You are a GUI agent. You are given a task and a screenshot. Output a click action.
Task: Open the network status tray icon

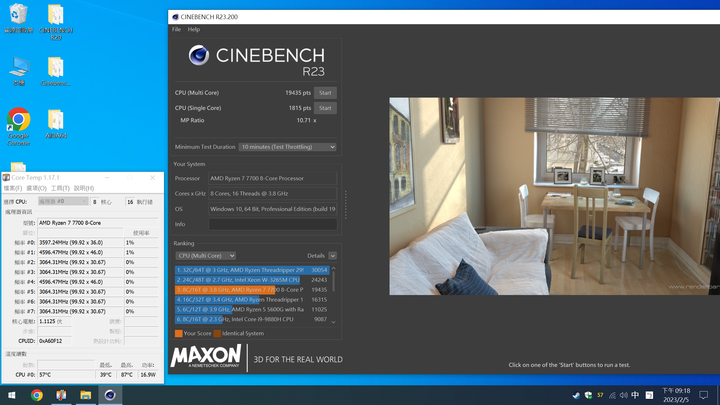click(x=612, y=395)
